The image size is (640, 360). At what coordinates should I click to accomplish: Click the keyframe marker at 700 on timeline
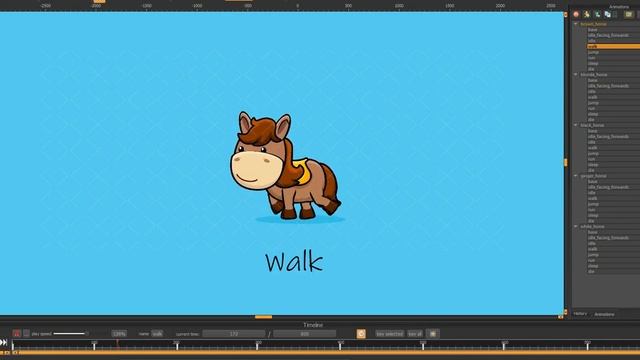pos(587,346)
